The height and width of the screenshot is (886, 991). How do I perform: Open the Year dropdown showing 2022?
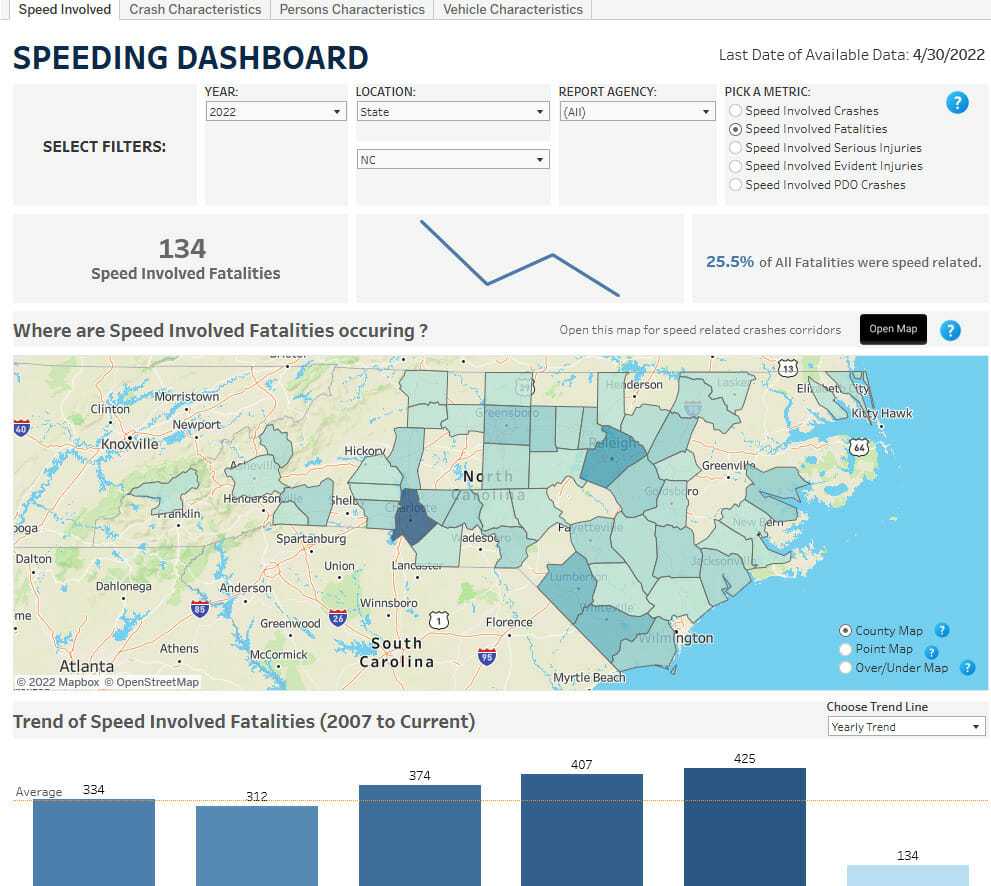275,112
